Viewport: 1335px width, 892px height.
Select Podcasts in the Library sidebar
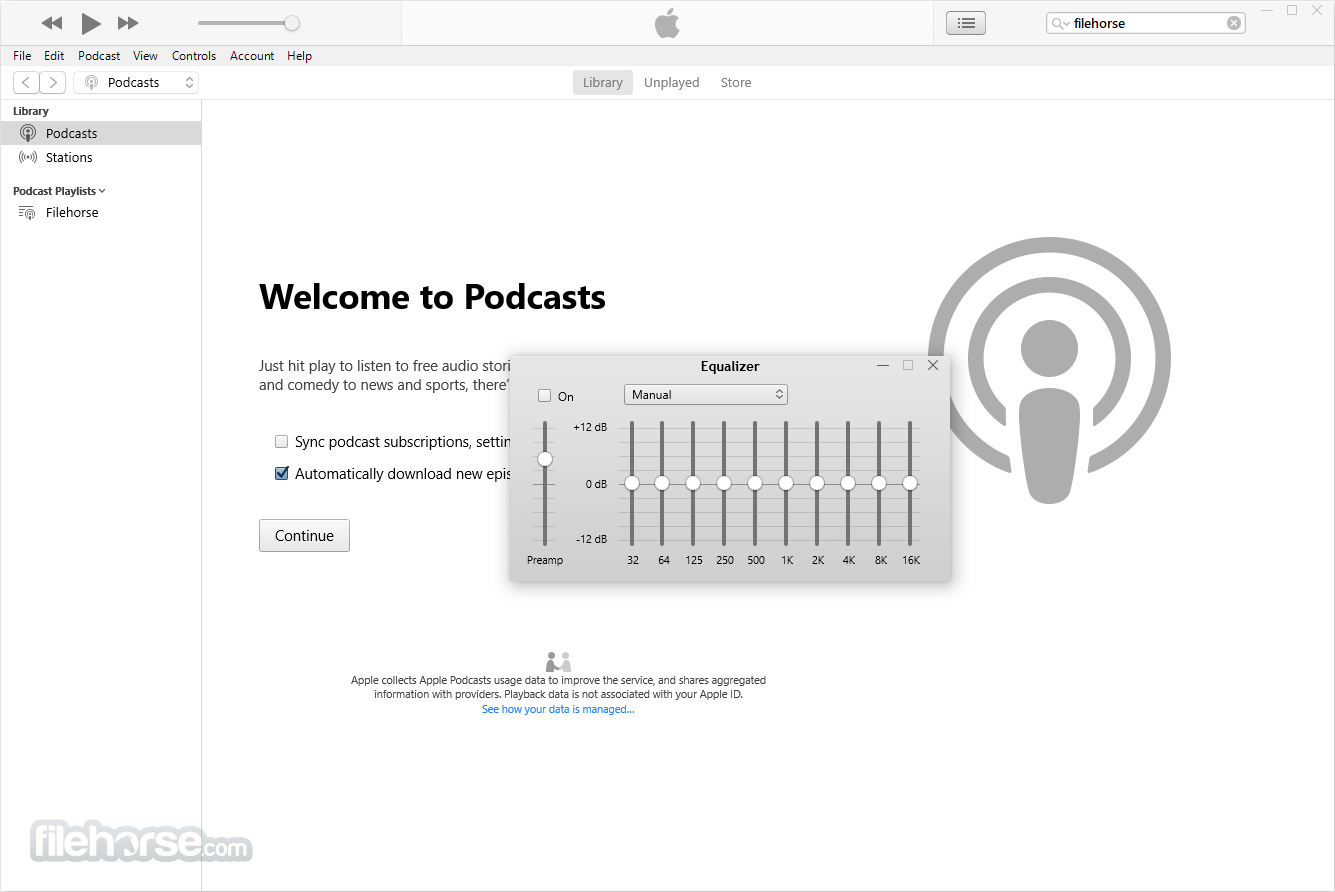click(x=101, y=133)
